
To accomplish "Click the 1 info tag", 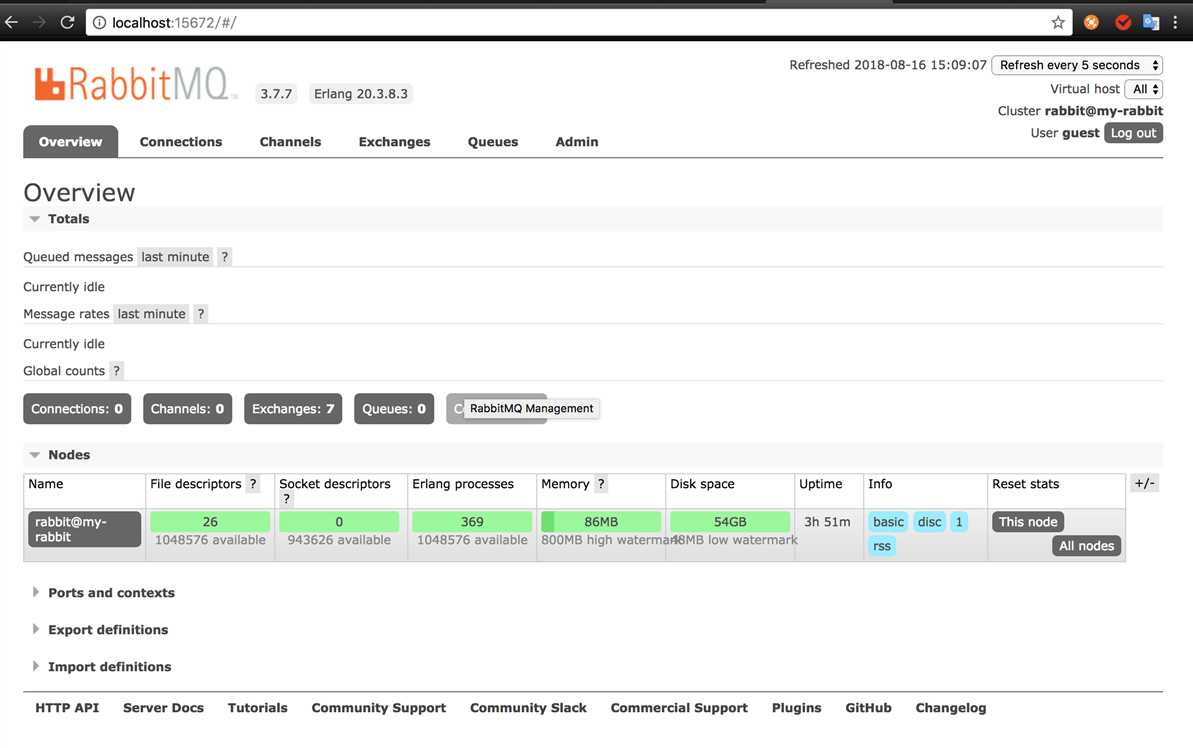I will pos(959,522).
